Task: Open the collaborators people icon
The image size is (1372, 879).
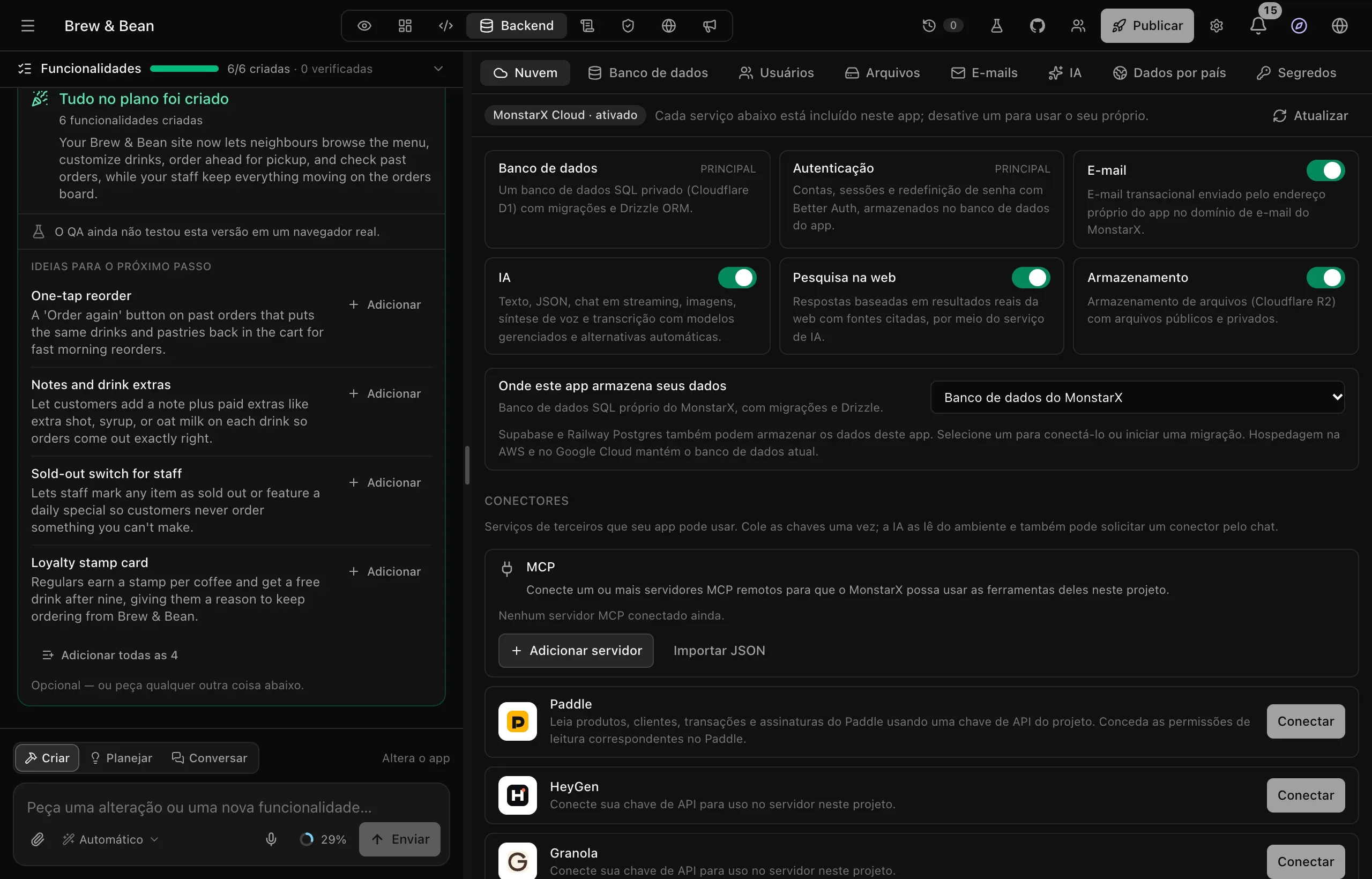Action: pyautogui.click(x=1078, y=26)
